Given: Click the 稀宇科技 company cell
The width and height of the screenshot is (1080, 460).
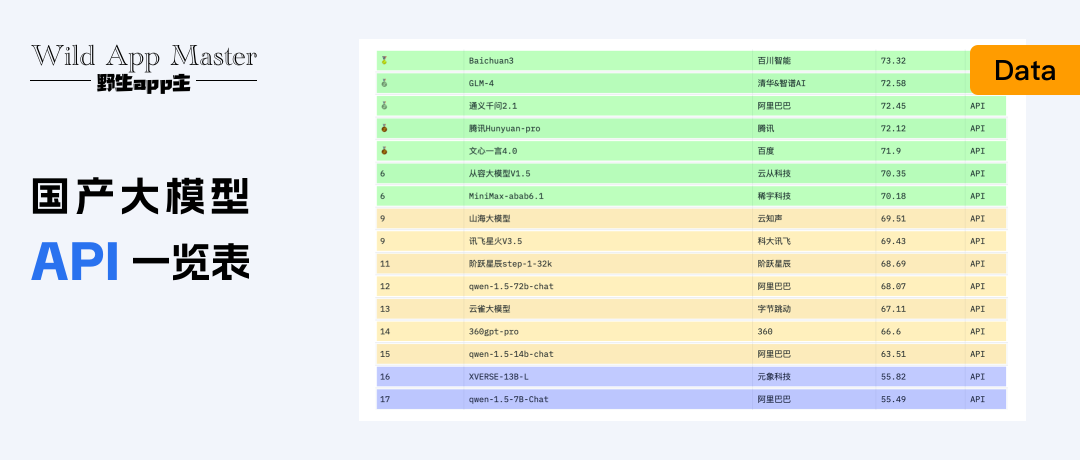Looking at the screenshot, I should pyautogui.click(x=774, y=196).
